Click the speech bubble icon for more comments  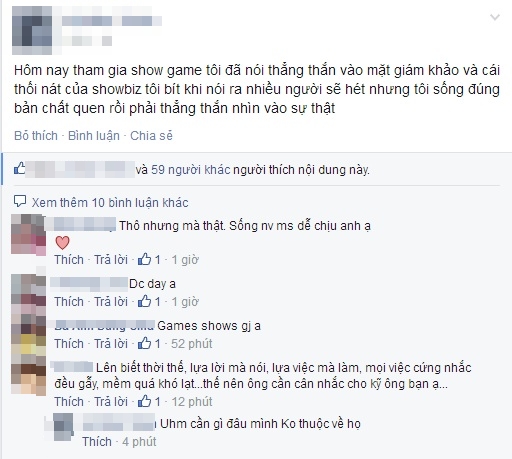point(20,201)
